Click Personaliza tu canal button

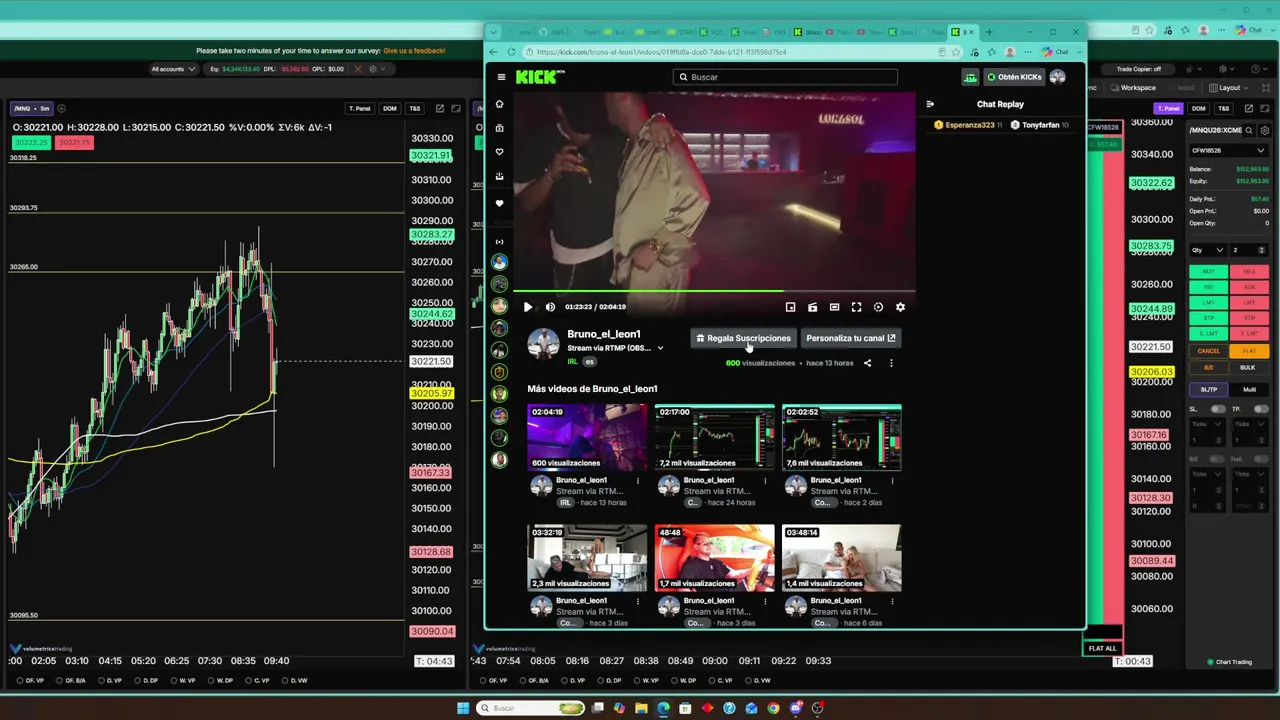851,338
